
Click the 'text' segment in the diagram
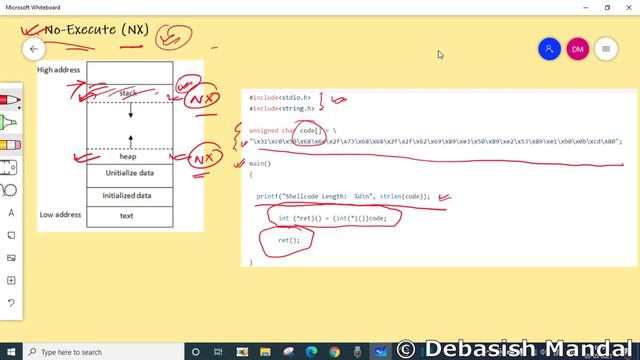[x=129, y=216]
